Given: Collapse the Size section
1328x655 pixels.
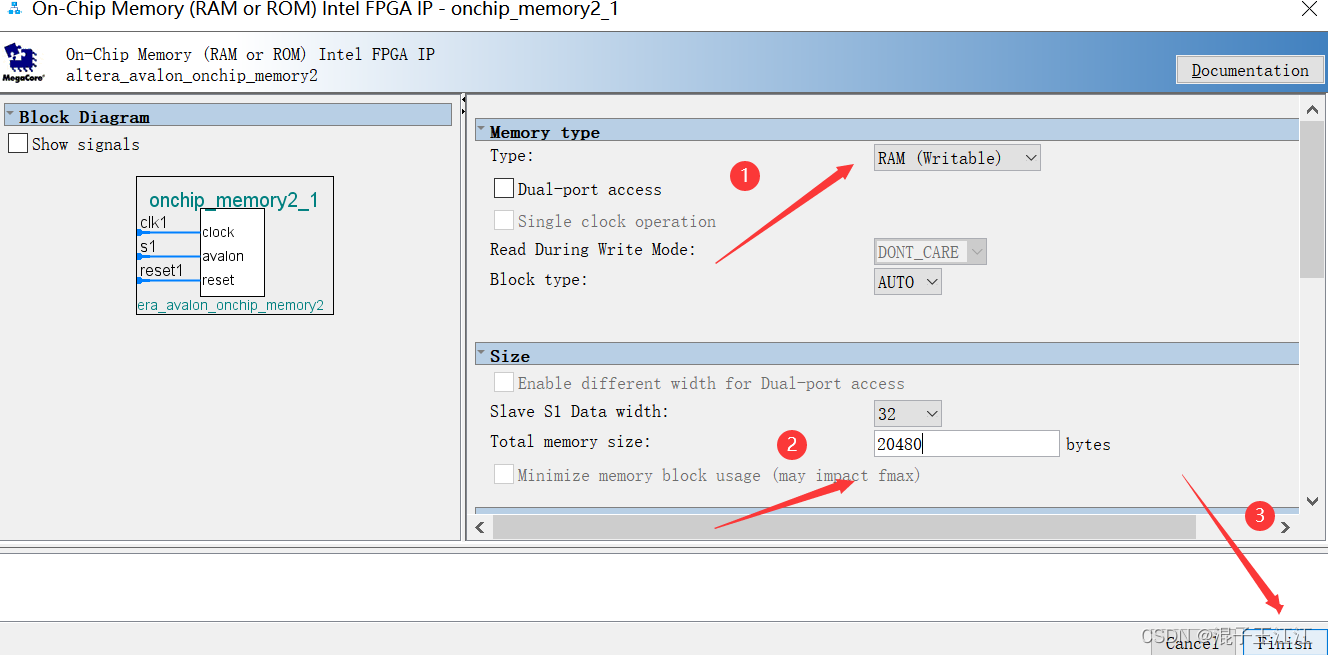Looking at the screenshot, I should (481, 354).
